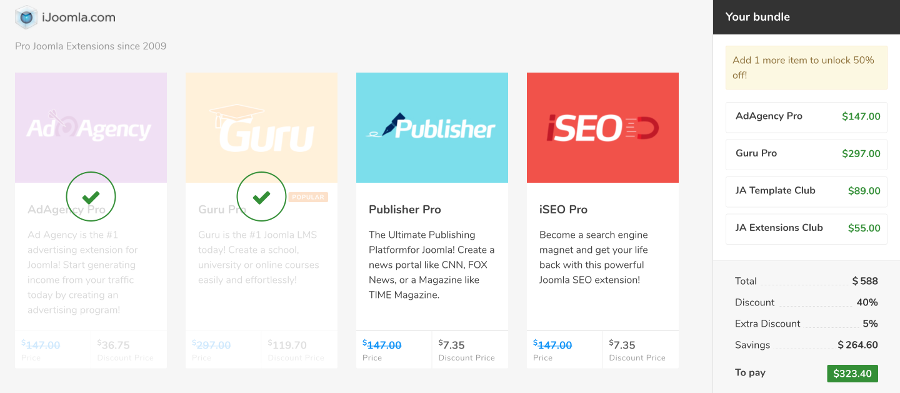
Task: Click JA Template Club bundle item
Action: coord(806,192)
